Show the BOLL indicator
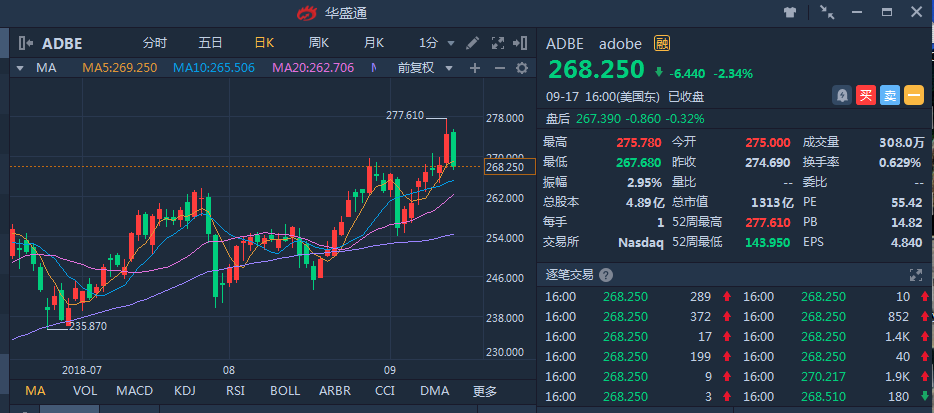The image size is (934, 413). pyautogui.click(x=285, y=391)
